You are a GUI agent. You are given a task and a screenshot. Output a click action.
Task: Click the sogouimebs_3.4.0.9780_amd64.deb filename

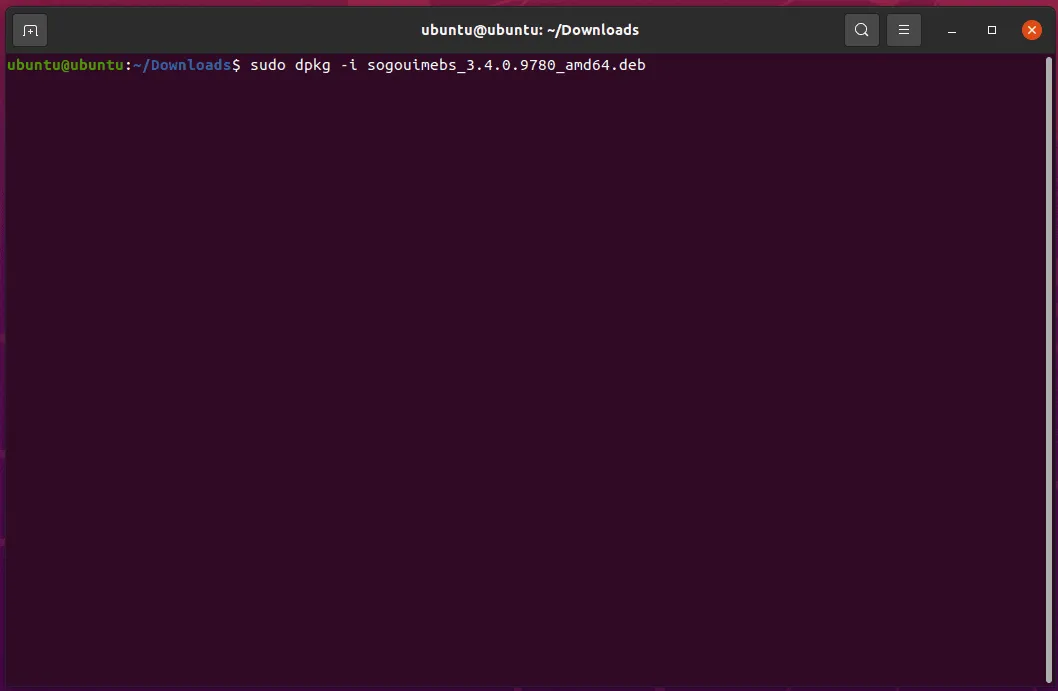(x=506, y=65)
